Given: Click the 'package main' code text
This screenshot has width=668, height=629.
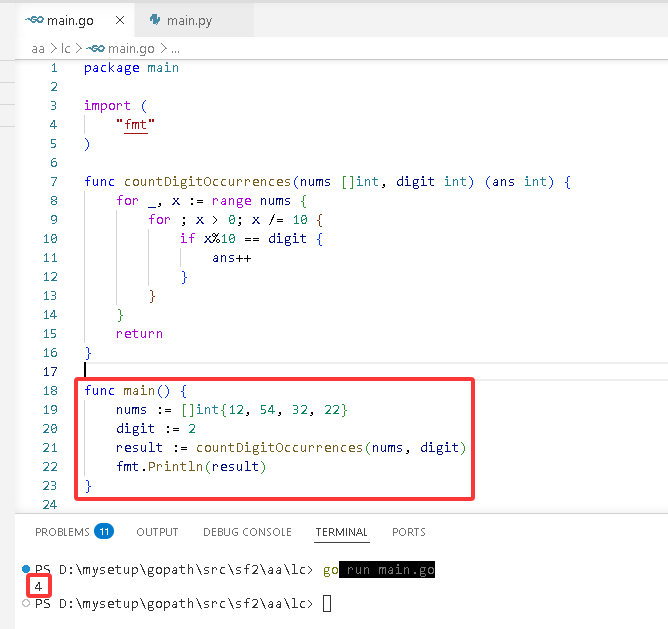Looking at the screenshot, I should pos(131,68).
